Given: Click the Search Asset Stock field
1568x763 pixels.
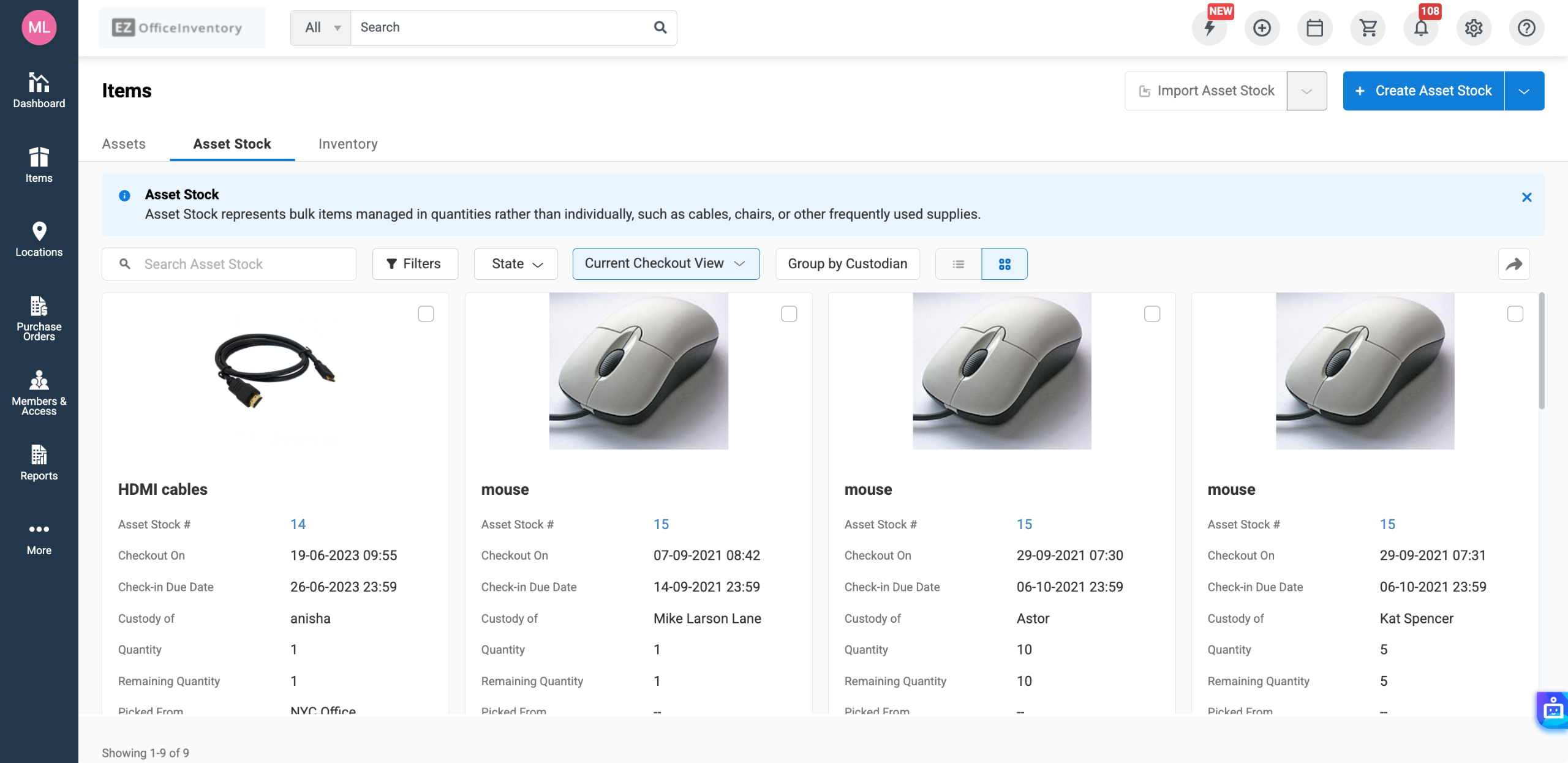Looking at the screenshot, I should tap(239, 264).
